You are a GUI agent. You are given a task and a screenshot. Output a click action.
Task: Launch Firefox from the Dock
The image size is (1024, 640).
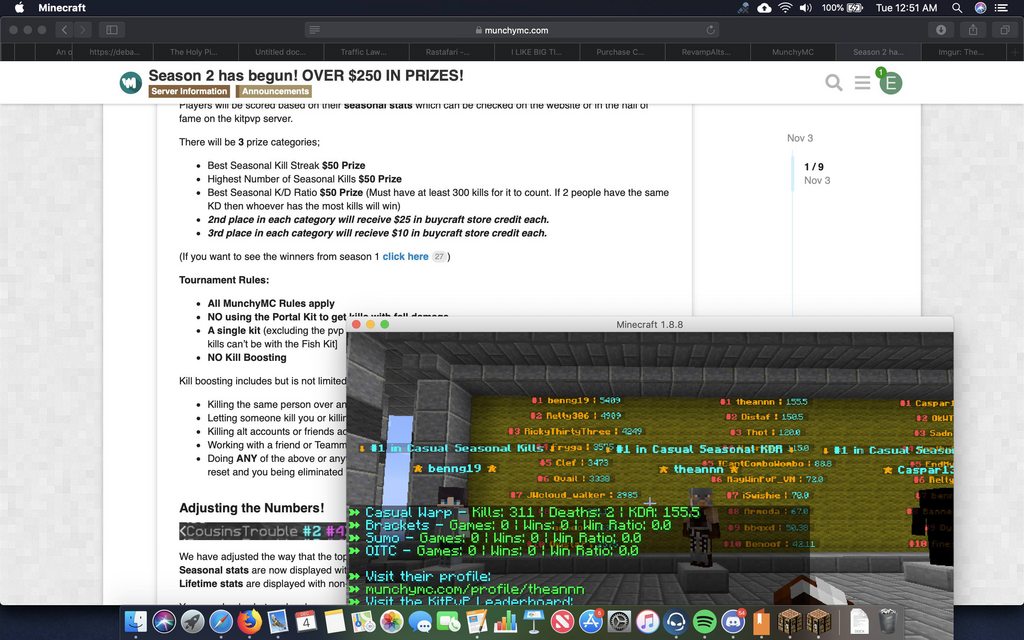point(249,621)
